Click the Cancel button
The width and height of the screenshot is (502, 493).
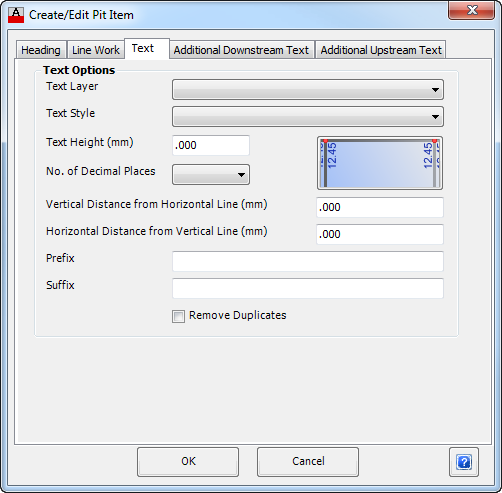[308, 462]
